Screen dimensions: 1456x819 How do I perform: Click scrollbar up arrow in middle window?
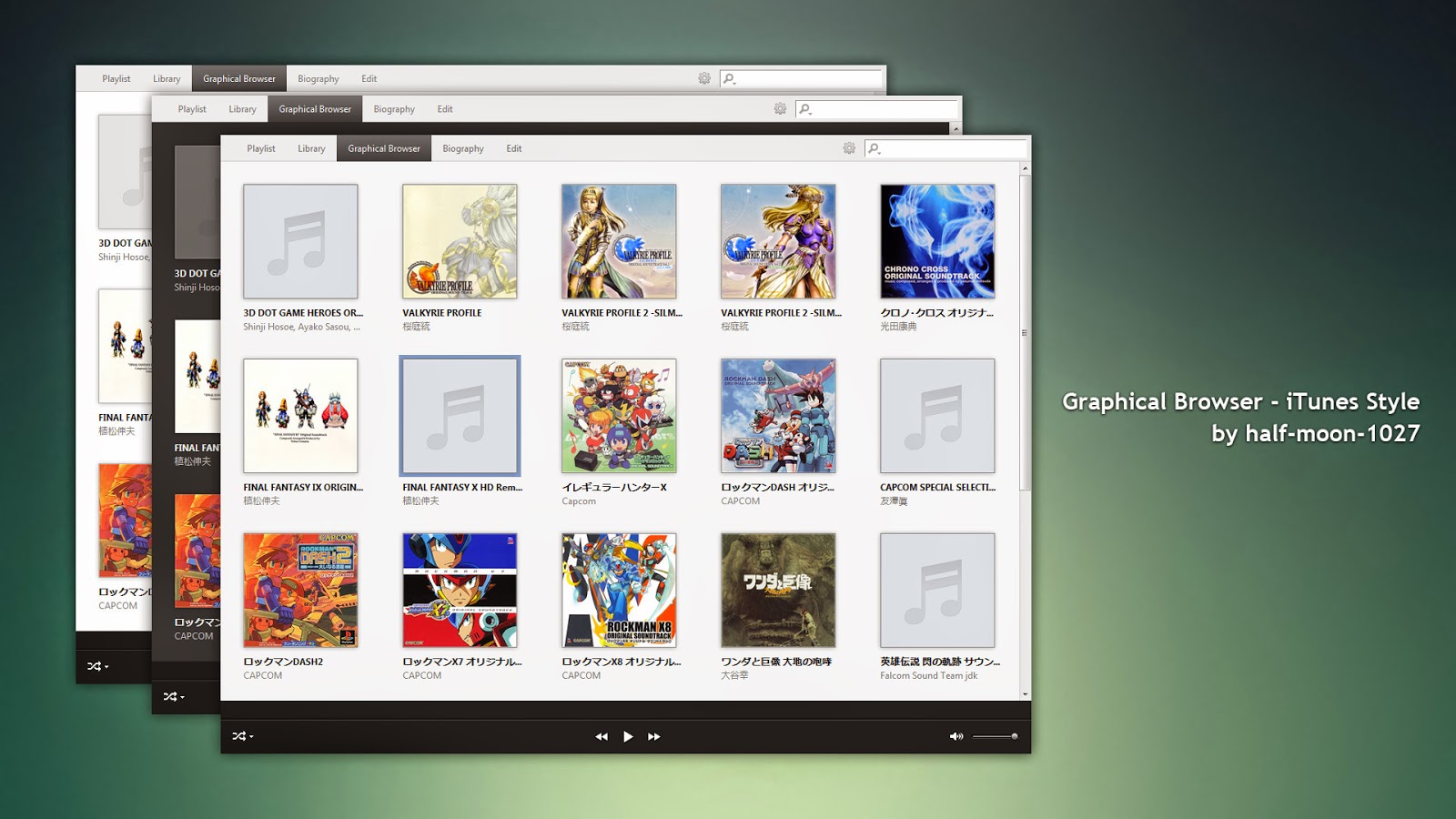955,129
